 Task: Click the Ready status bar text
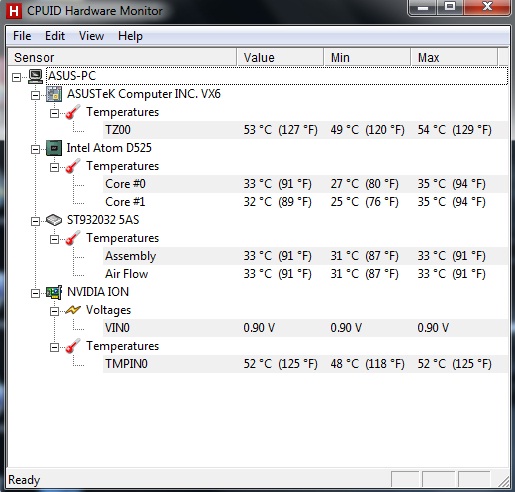[x=24, y=480]
